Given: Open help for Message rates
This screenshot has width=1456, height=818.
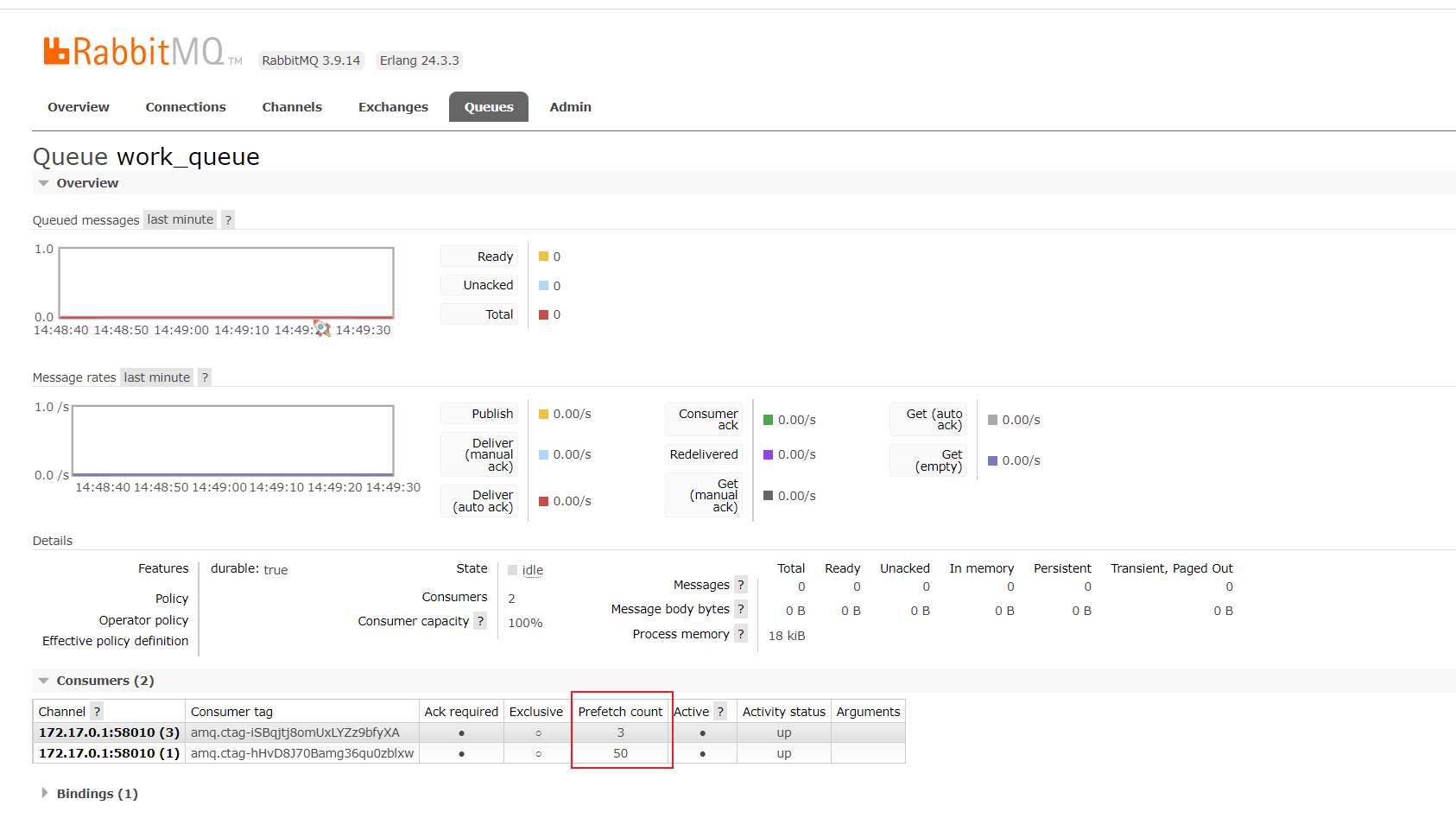Looking at the screenshot, I should [x=205, y=377].
